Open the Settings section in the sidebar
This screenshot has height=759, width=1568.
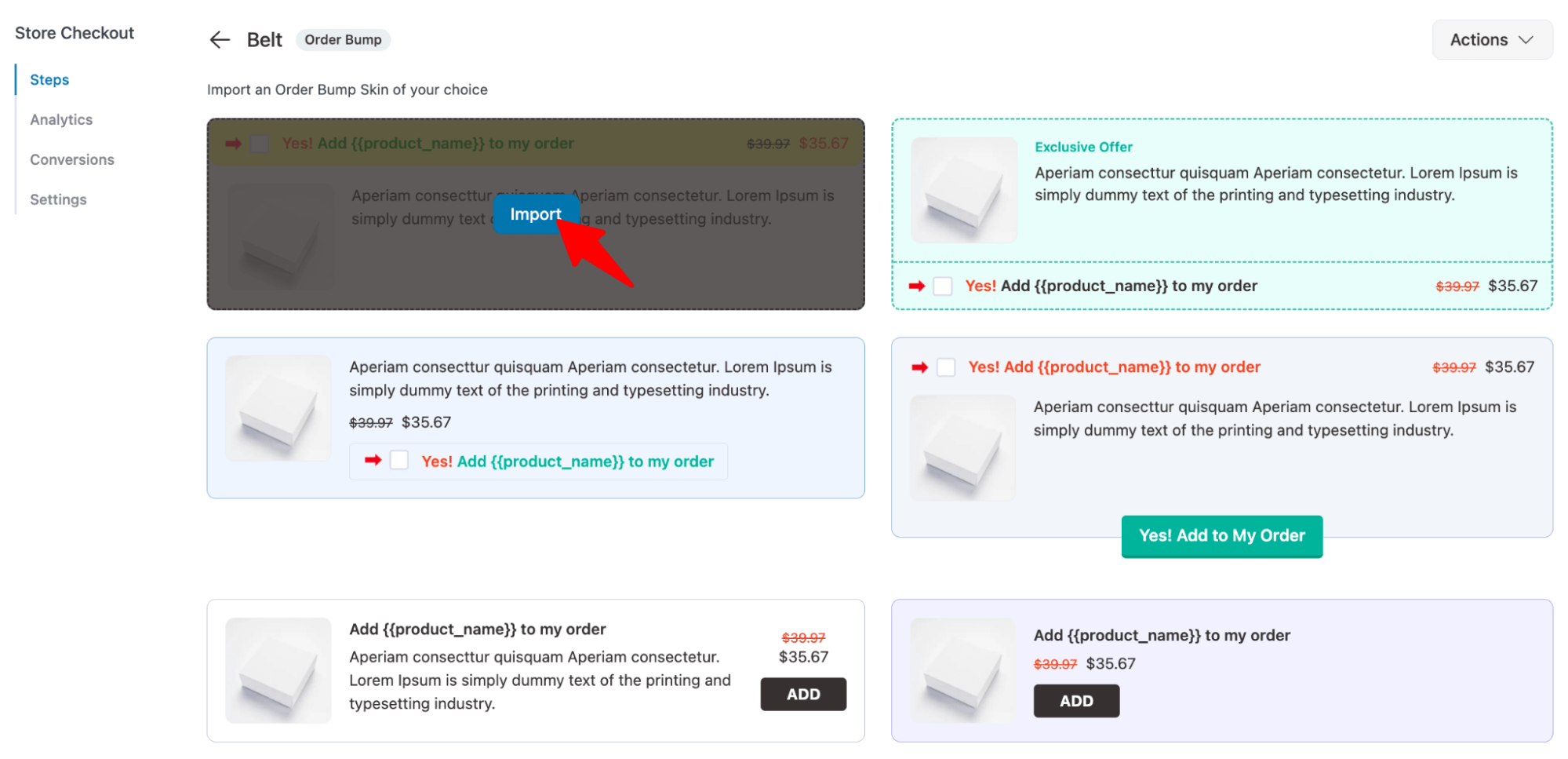click(x=58, y=199)
